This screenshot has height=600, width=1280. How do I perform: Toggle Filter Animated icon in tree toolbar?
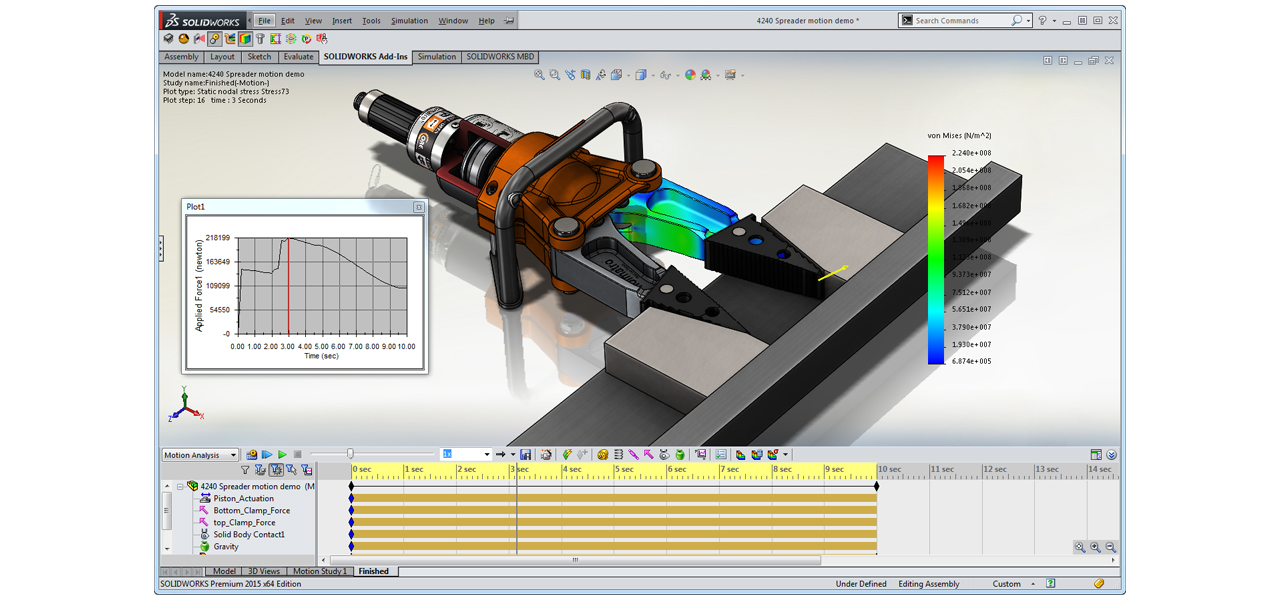click(x=260, y=469)
